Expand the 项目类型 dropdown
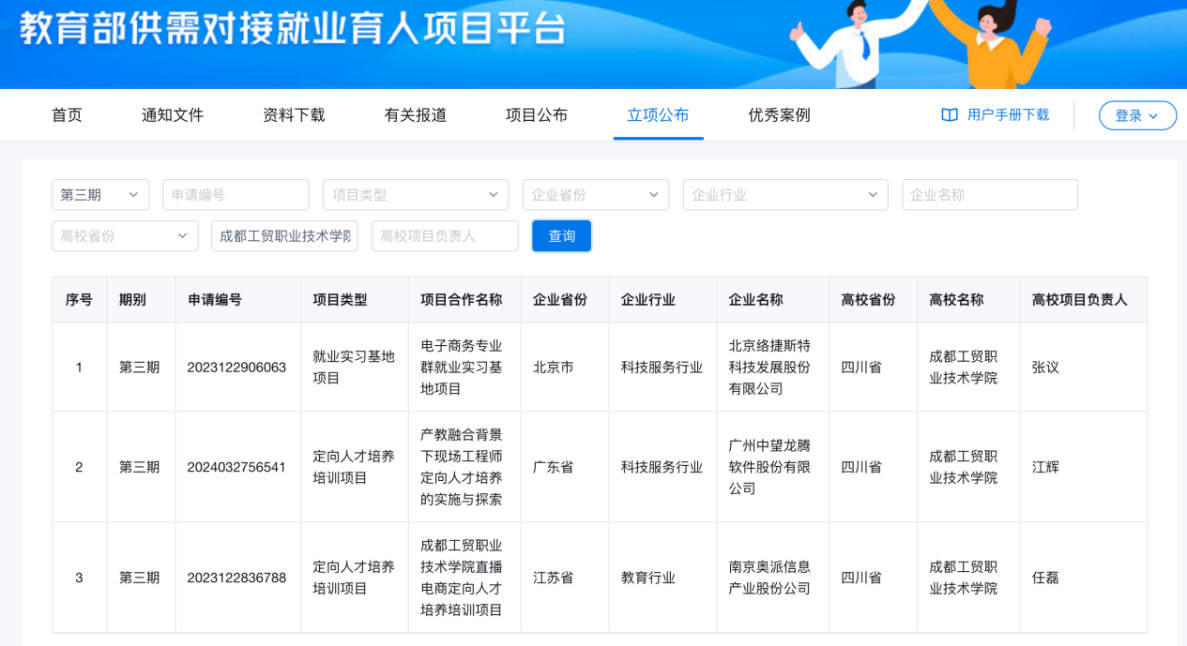The width and height of the screenshot is (1187, 646). [415, 194]
